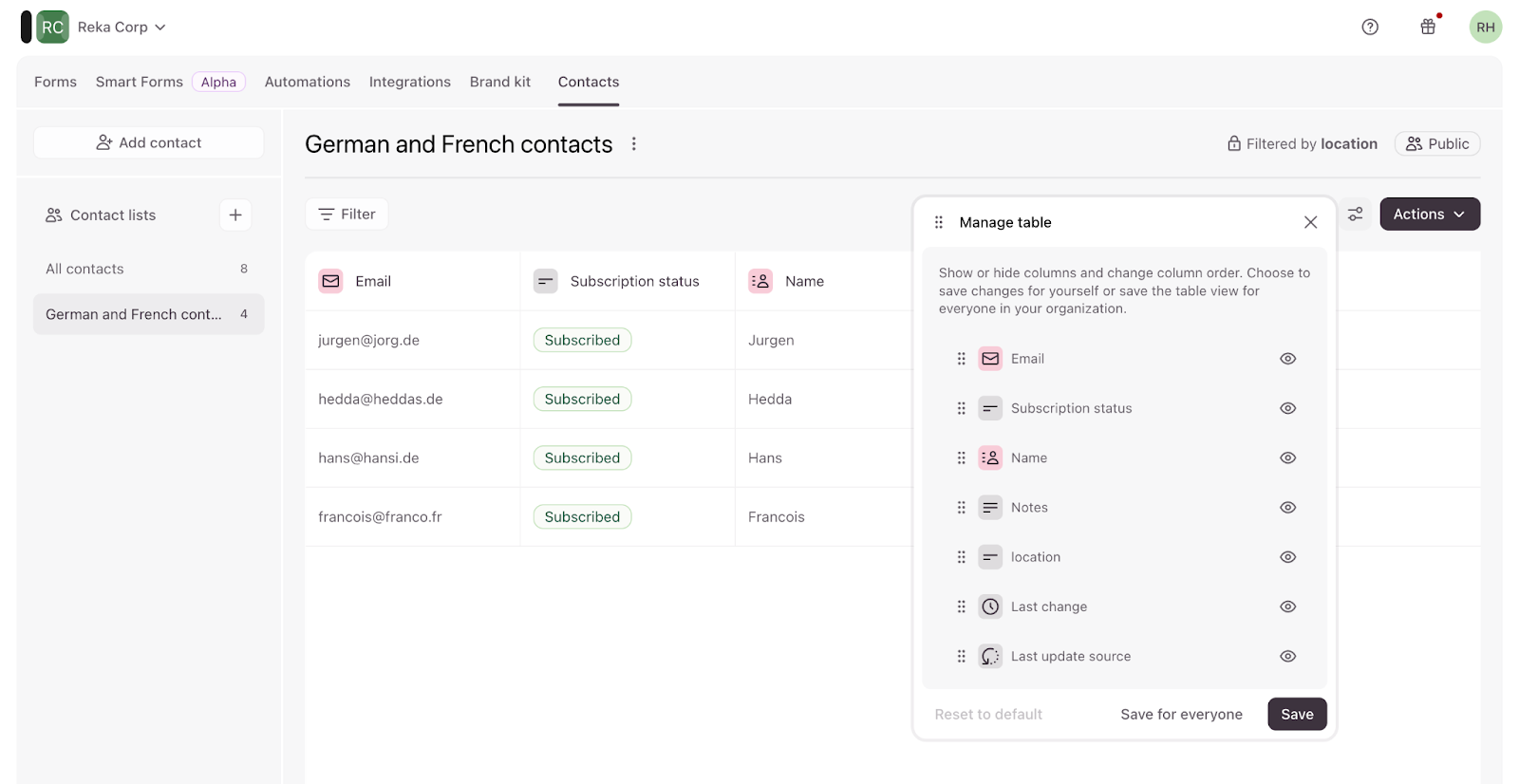Open the three-dot menu beside list title
The width and height of the screenshot is (1519, 784).
point(634,144)
